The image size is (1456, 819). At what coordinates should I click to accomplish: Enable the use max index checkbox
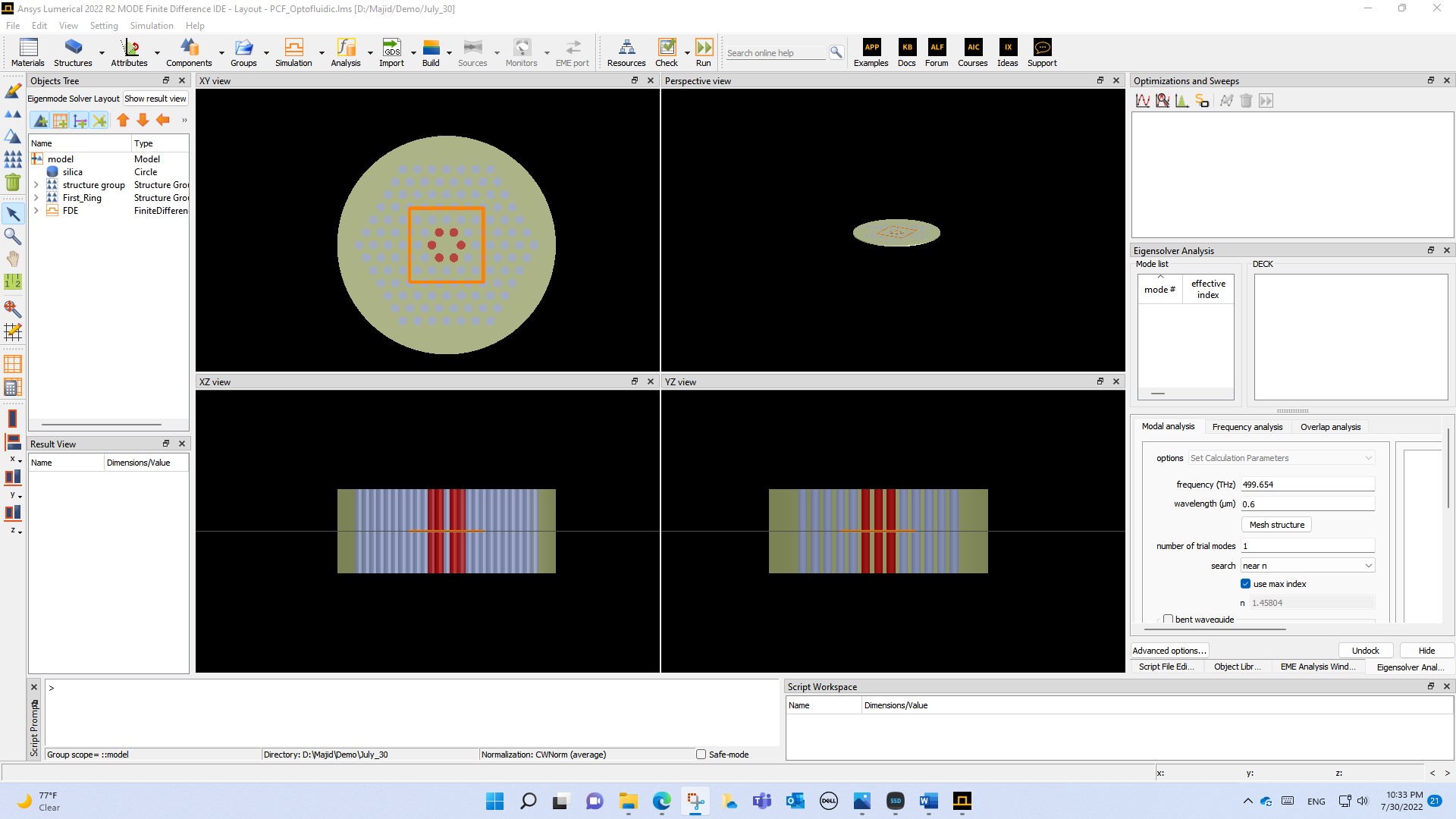pyautogui.click(x=1245, y=583)
